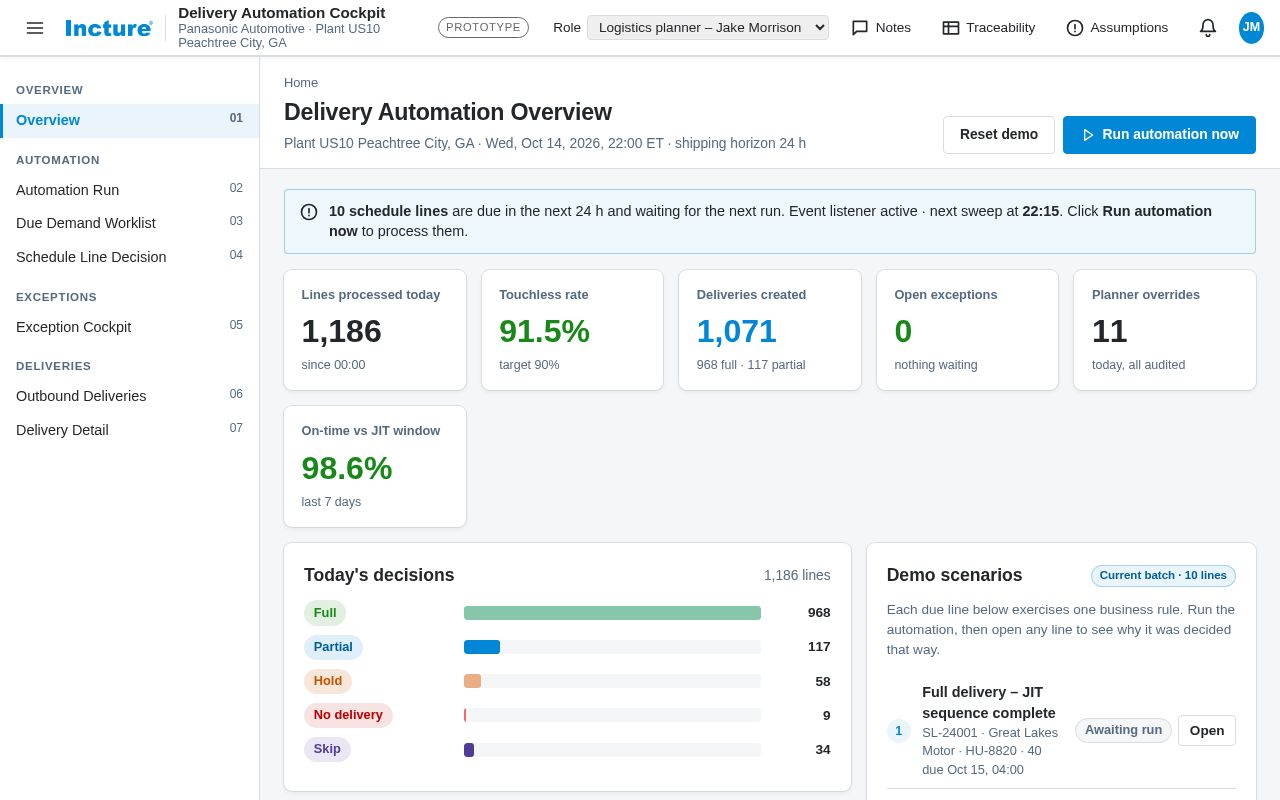Click the Hold decision tag
This screenshot has height=800, width=1280.
328,681
